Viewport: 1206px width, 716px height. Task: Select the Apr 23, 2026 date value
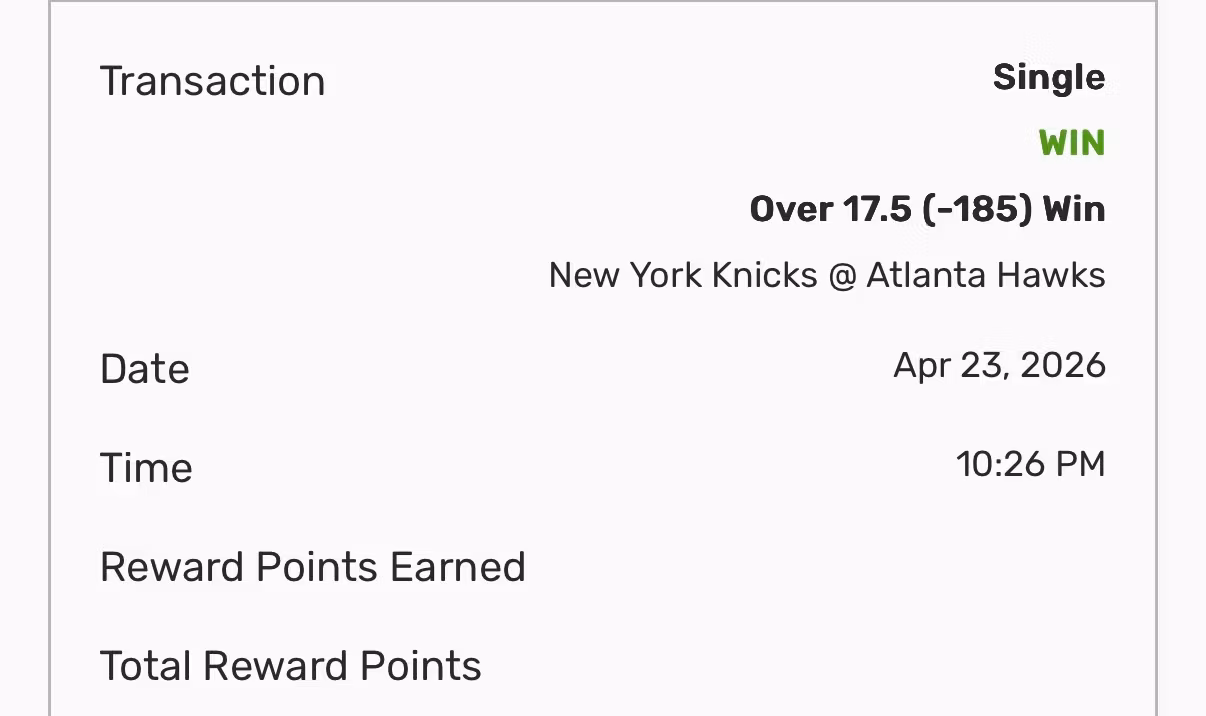click(x=999, y=365)
